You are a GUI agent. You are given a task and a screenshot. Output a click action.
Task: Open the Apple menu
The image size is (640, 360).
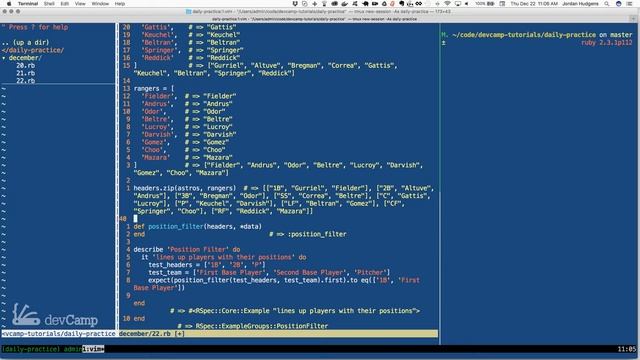(9, 4)
